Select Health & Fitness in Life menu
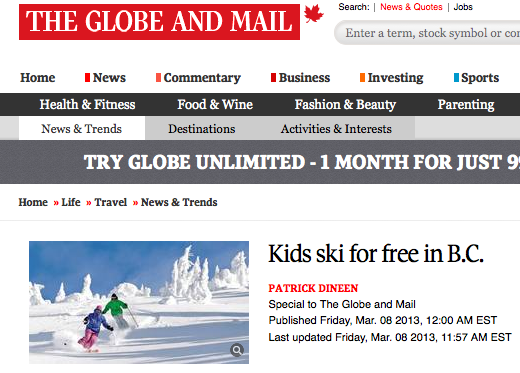This screenshot has height=373, width=520. 87,105
